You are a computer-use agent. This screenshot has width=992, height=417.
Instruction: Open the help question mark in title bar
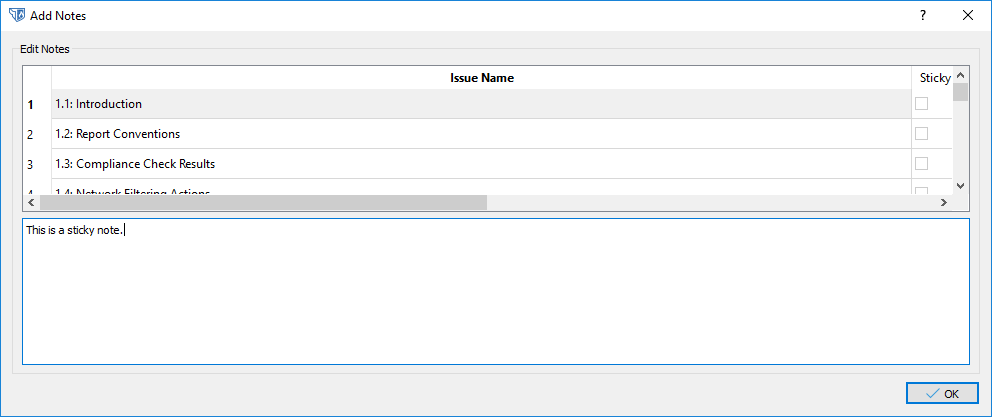(923, 16)
